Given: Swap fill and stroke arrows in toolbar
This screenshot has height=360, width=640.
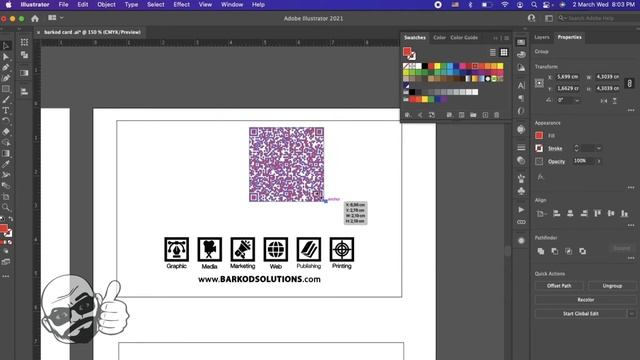Looking at the screenshot, I should [11, 219].
